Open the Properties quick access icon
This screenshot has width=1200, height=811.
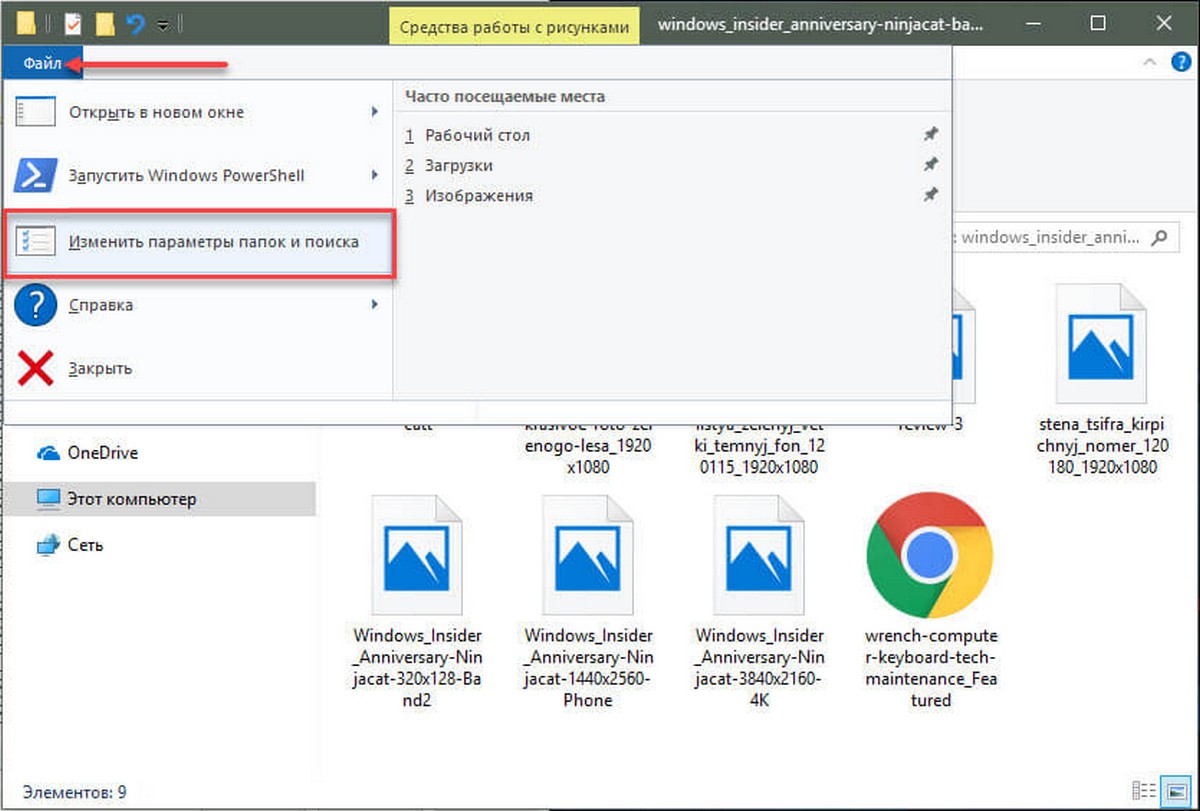[73, 23]
